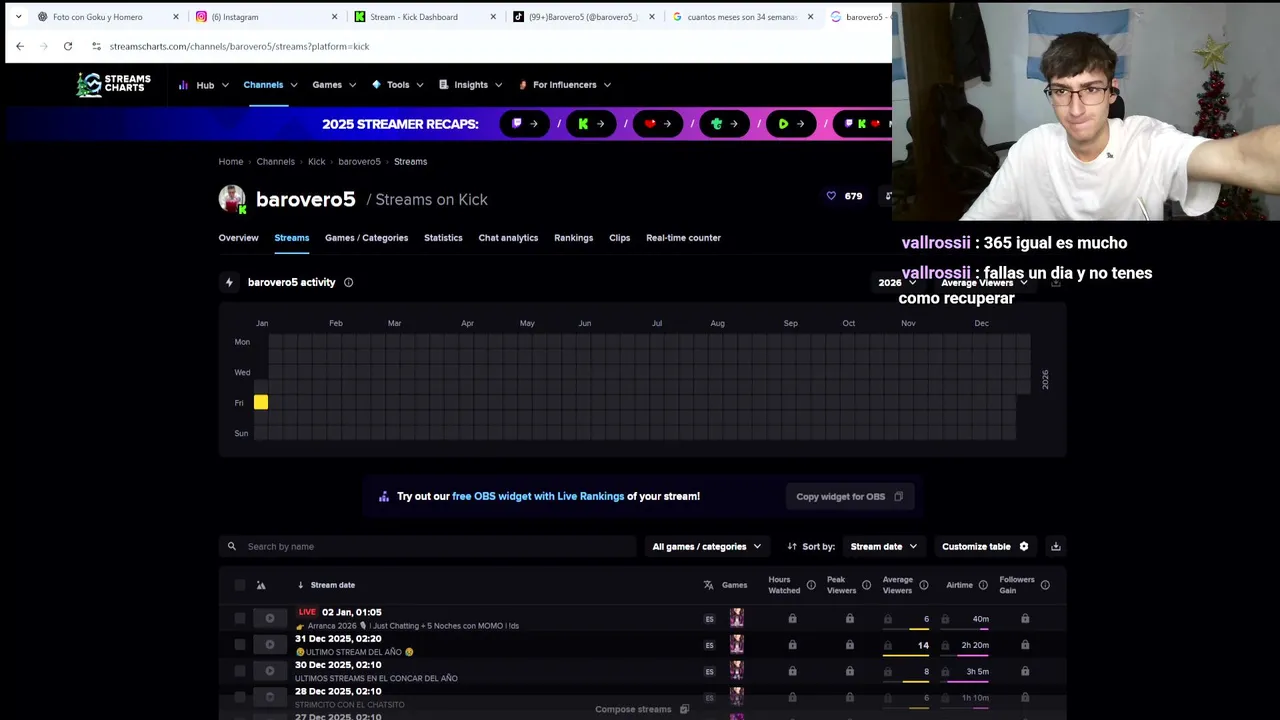The image size is (1280, 720).
Task: Open the Stream date sort dropdown
Action: click(884, 546)
